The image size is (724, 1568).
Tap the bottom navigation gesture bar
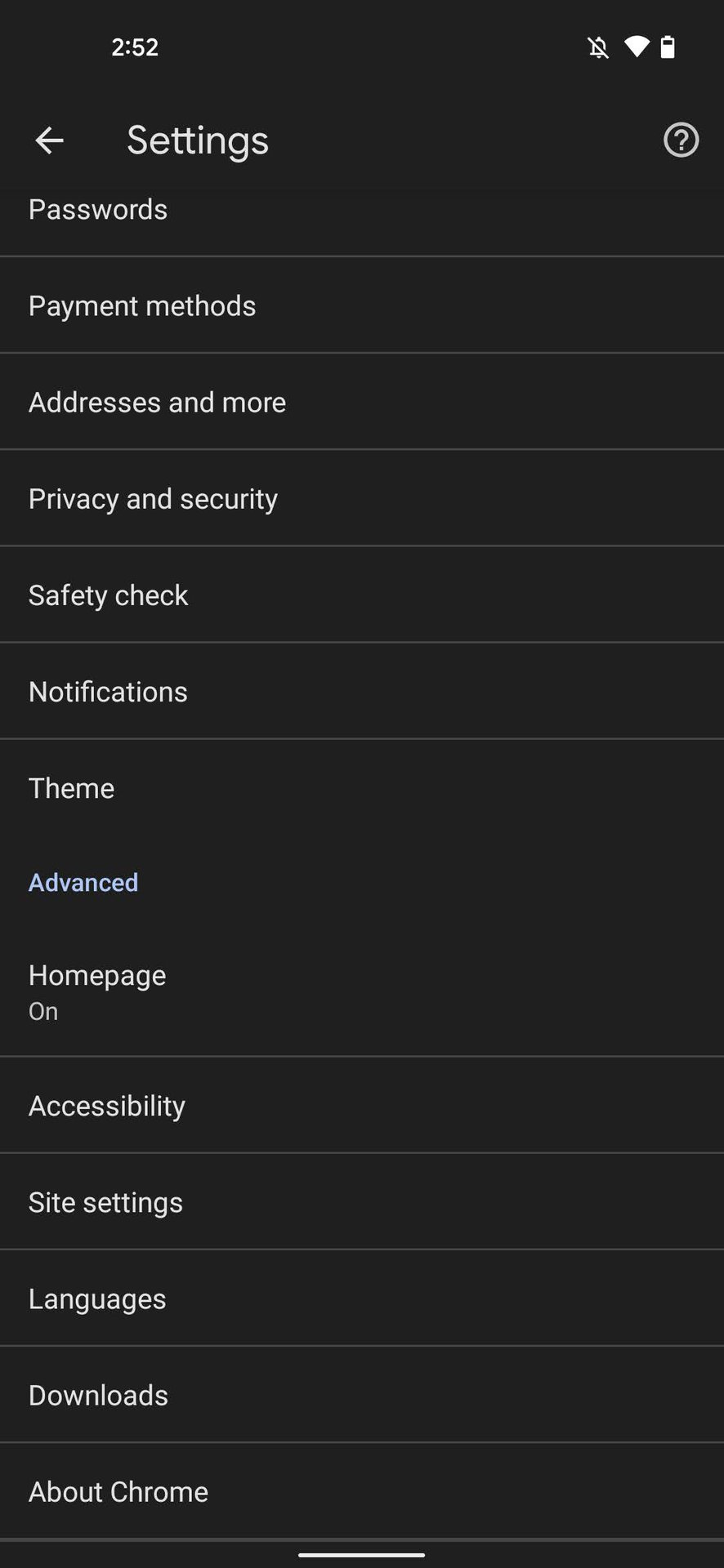point(361,1555)
